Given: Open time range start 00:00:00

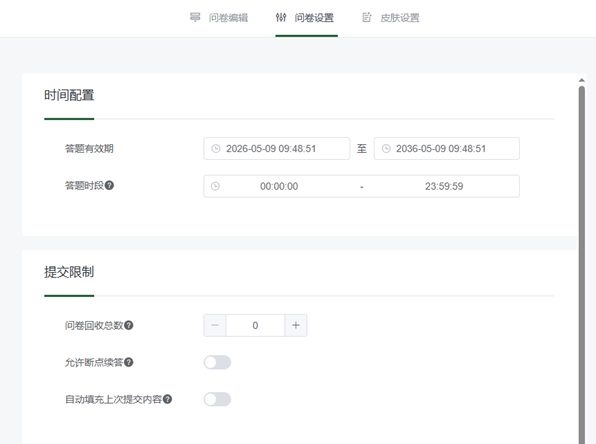Looking at the screenshot, I should tap(279, 186).
